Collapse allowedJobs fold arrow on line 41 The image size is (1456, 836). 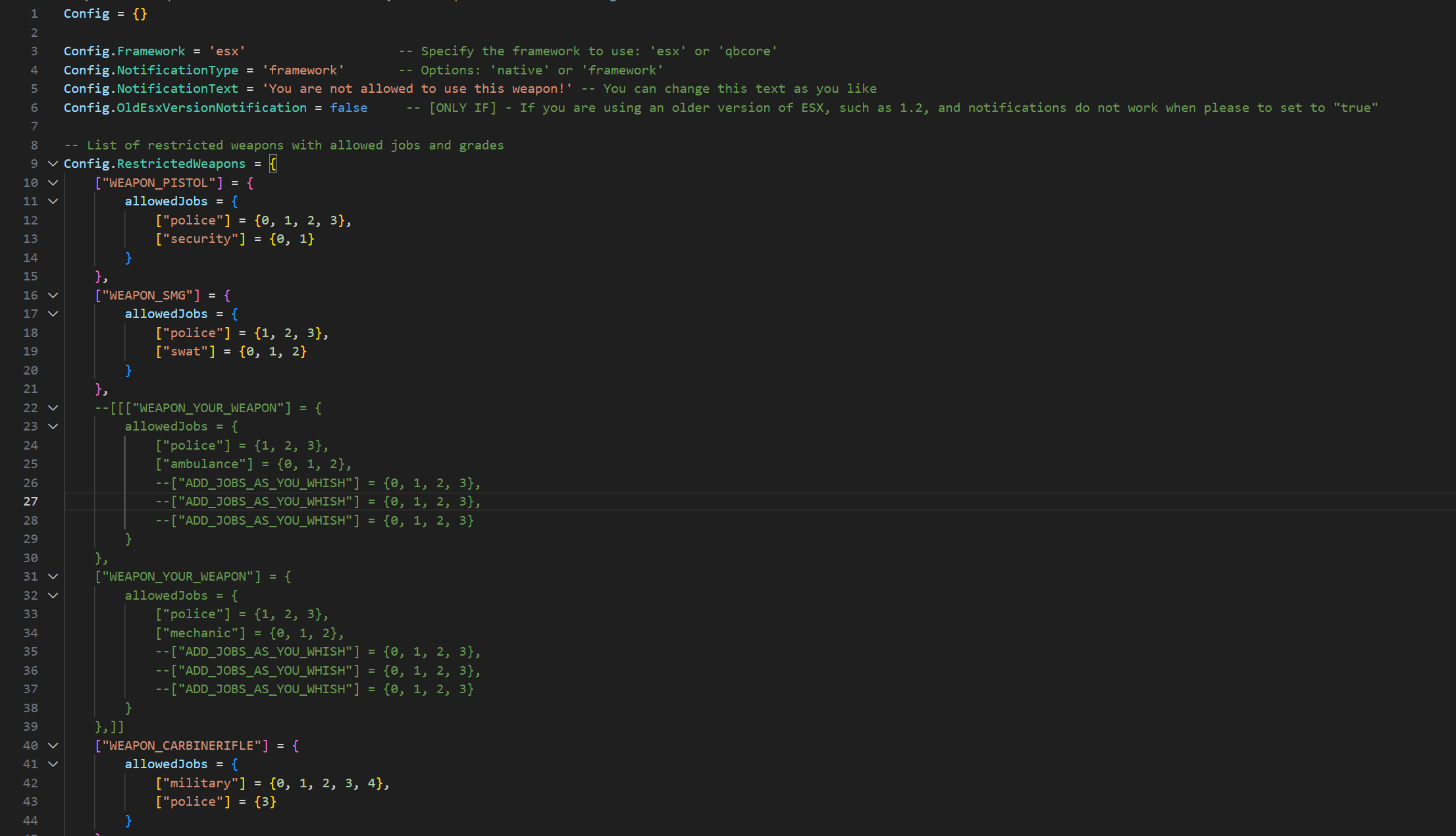[x=53, y=764]
